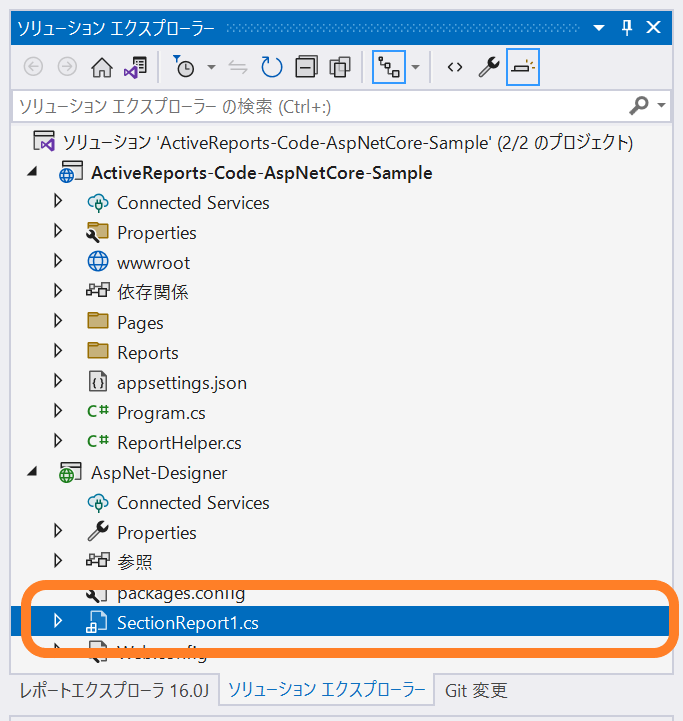Viewport: 683px width, 721px height.
Task: Open the search options dropdown arrow
Action: pyautogui.click(x=661, y=105)
